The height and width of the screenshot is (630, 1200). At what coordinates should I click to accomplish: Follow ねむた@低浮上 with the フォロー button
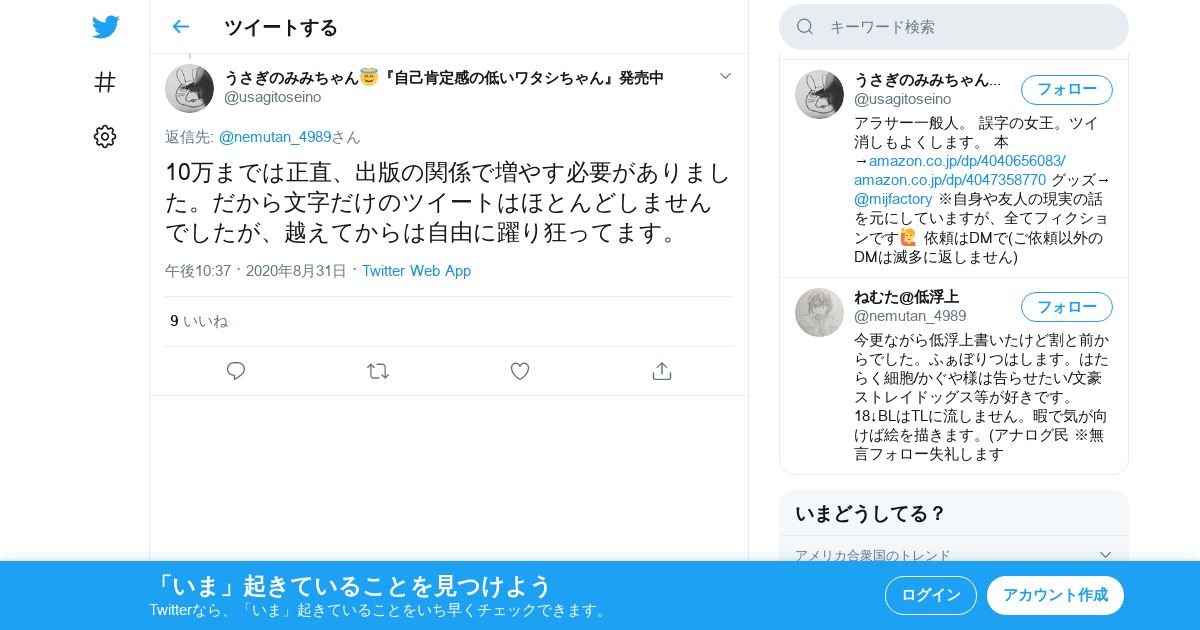point(1067,307)
